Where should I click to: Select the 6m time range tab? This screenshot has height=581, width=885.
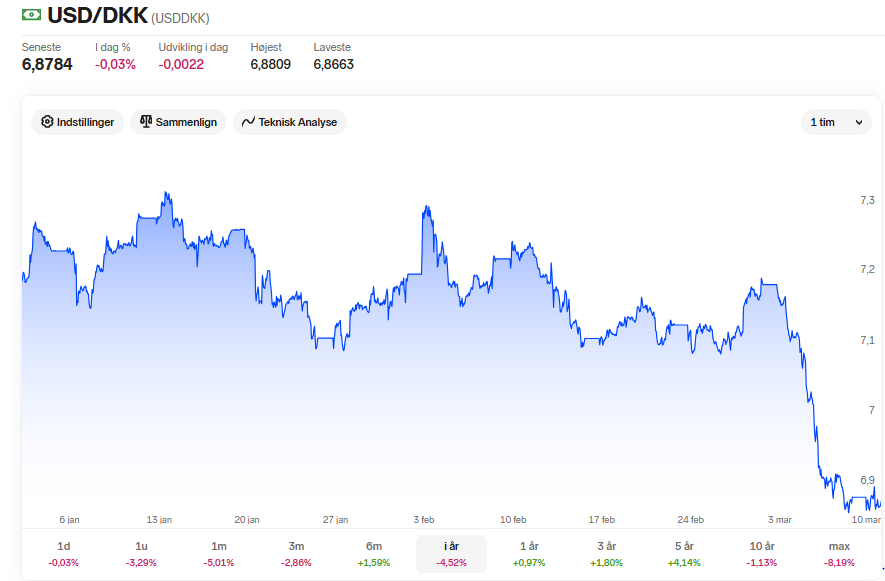coord(374,554)
